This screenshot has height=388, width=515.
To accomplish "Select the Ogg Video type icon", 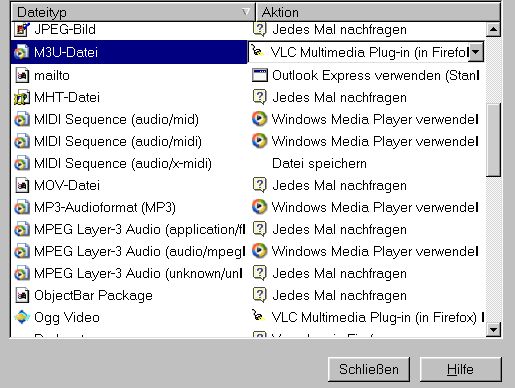I will (x=22, y=317).
